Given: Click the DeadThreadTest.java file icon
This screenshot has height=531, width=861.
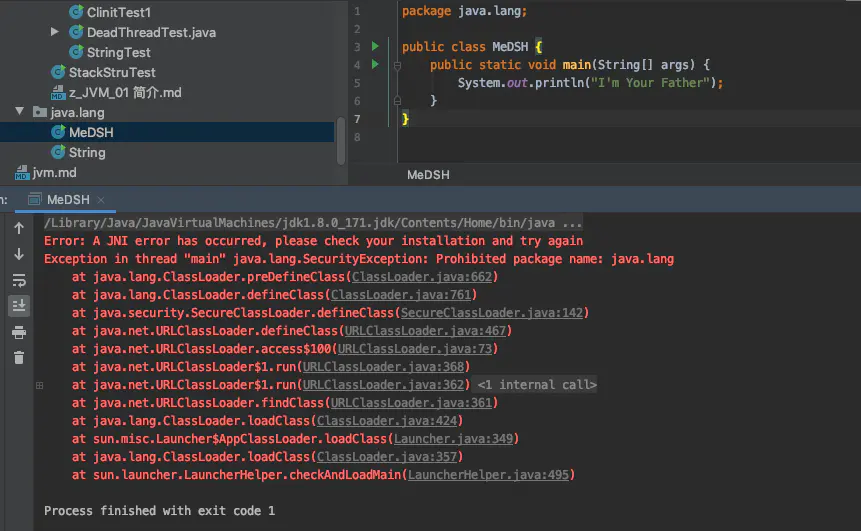Looking at the screenshot, I should [x=76, y=32].
